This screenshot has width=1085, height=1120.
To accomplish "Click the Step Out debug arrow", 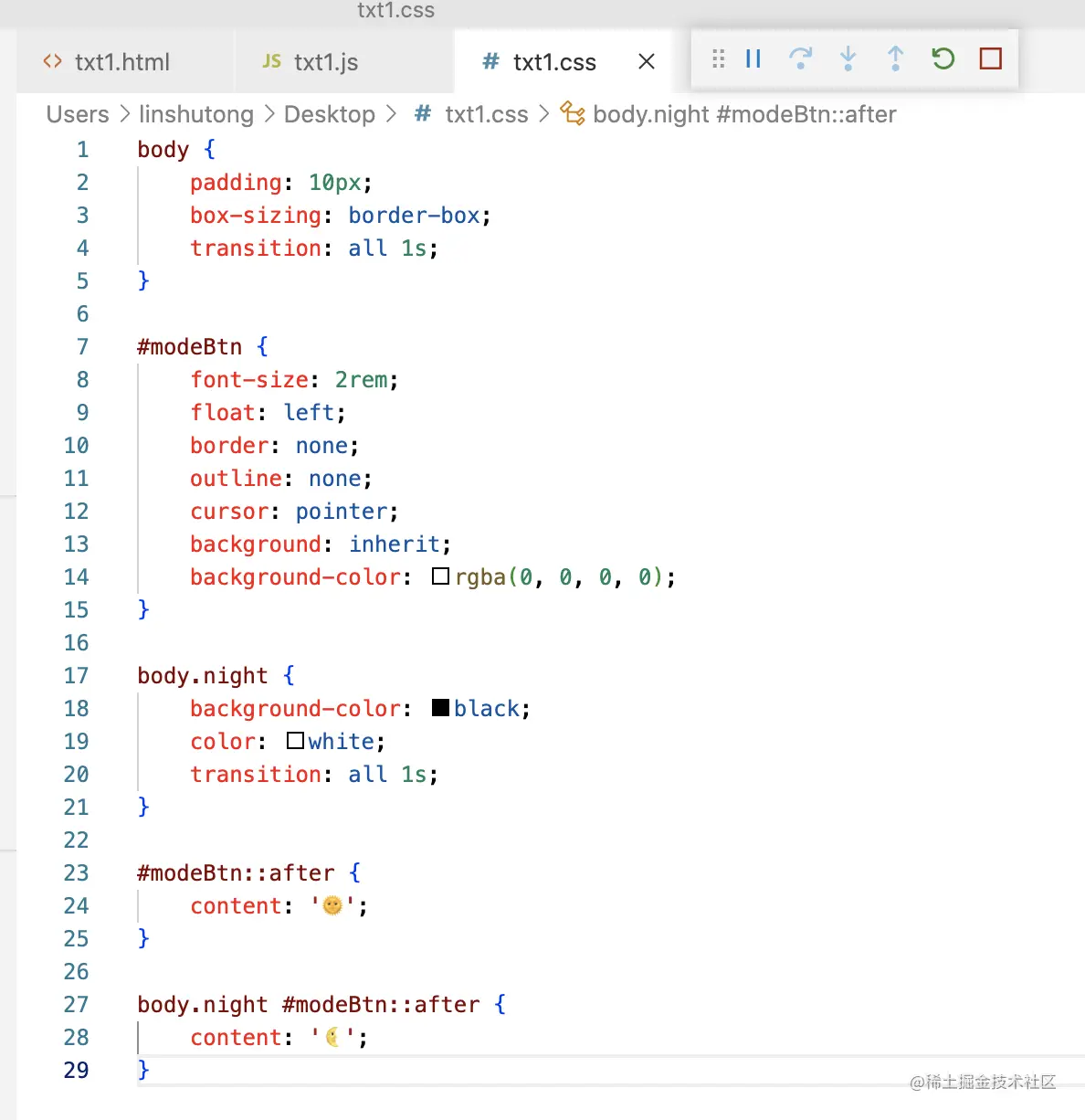I will [x=895, y=59].
